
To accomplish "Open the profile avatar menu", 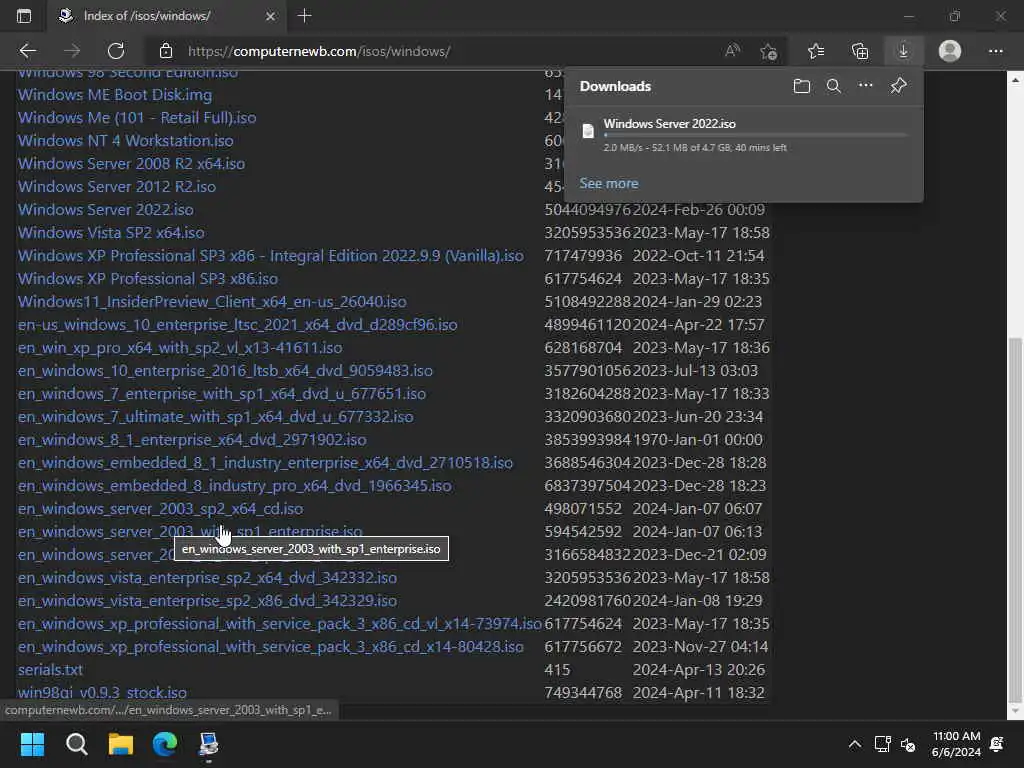I will [950, 51].
